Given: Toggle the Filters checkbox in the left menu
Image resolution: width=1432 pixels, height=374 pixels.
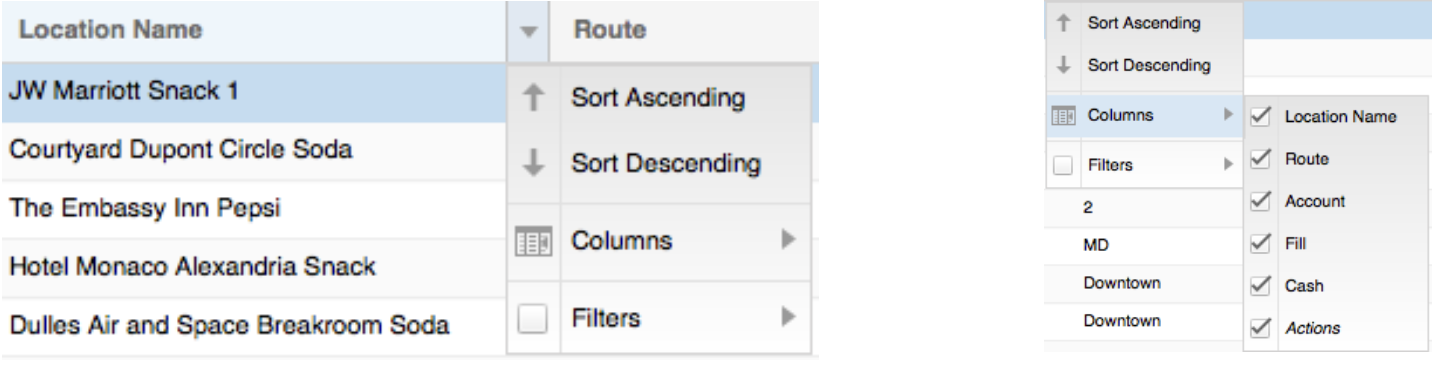Looking at the screenshot, I should point(534,319).
